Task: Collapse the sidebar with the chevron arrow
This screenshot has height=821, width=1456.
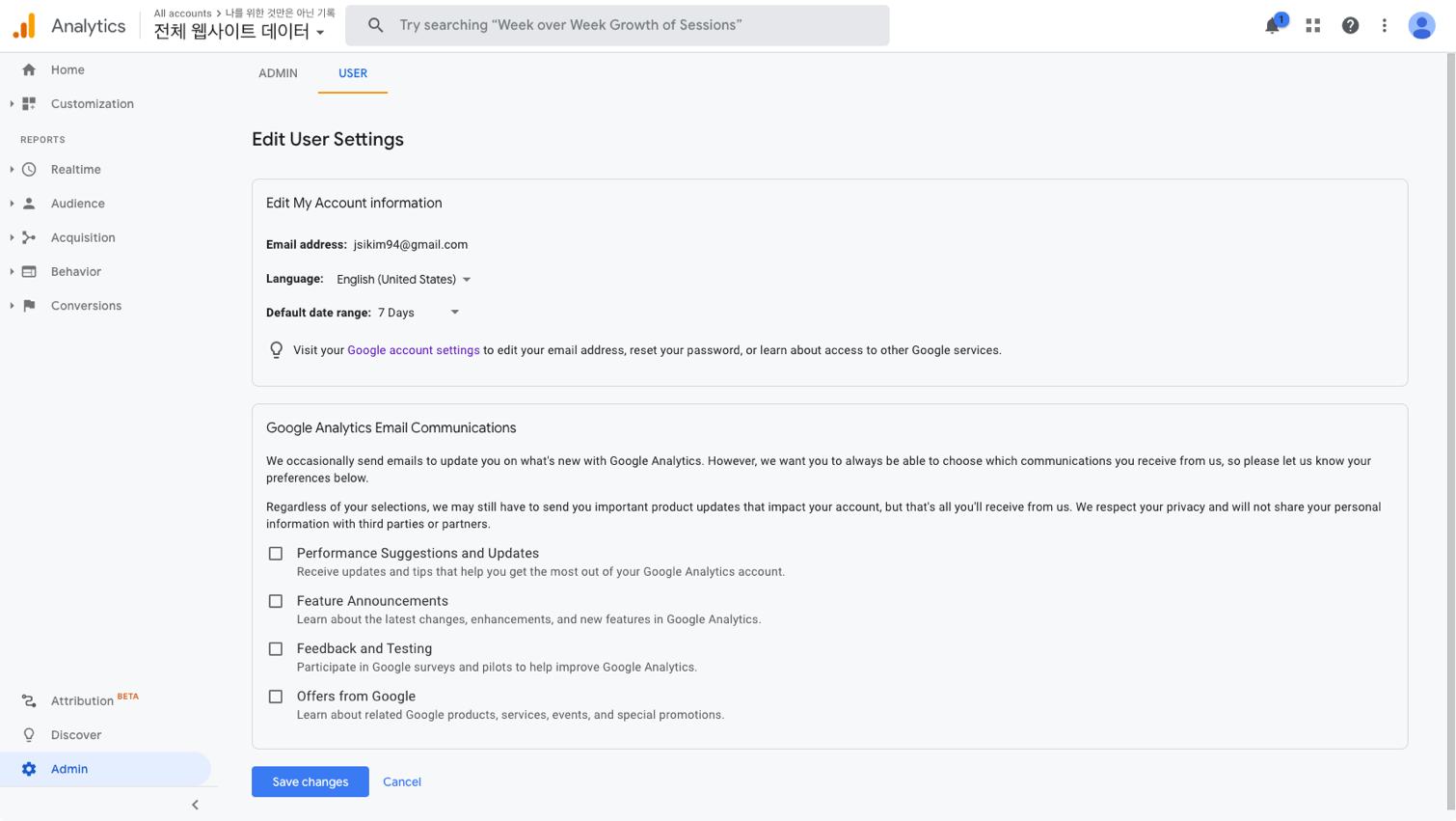Action: [196, 805]
